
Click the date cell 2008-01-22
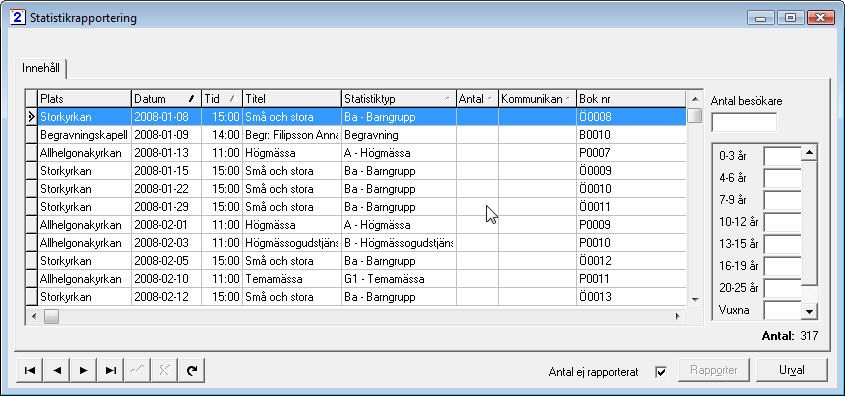tap(167, 189)
